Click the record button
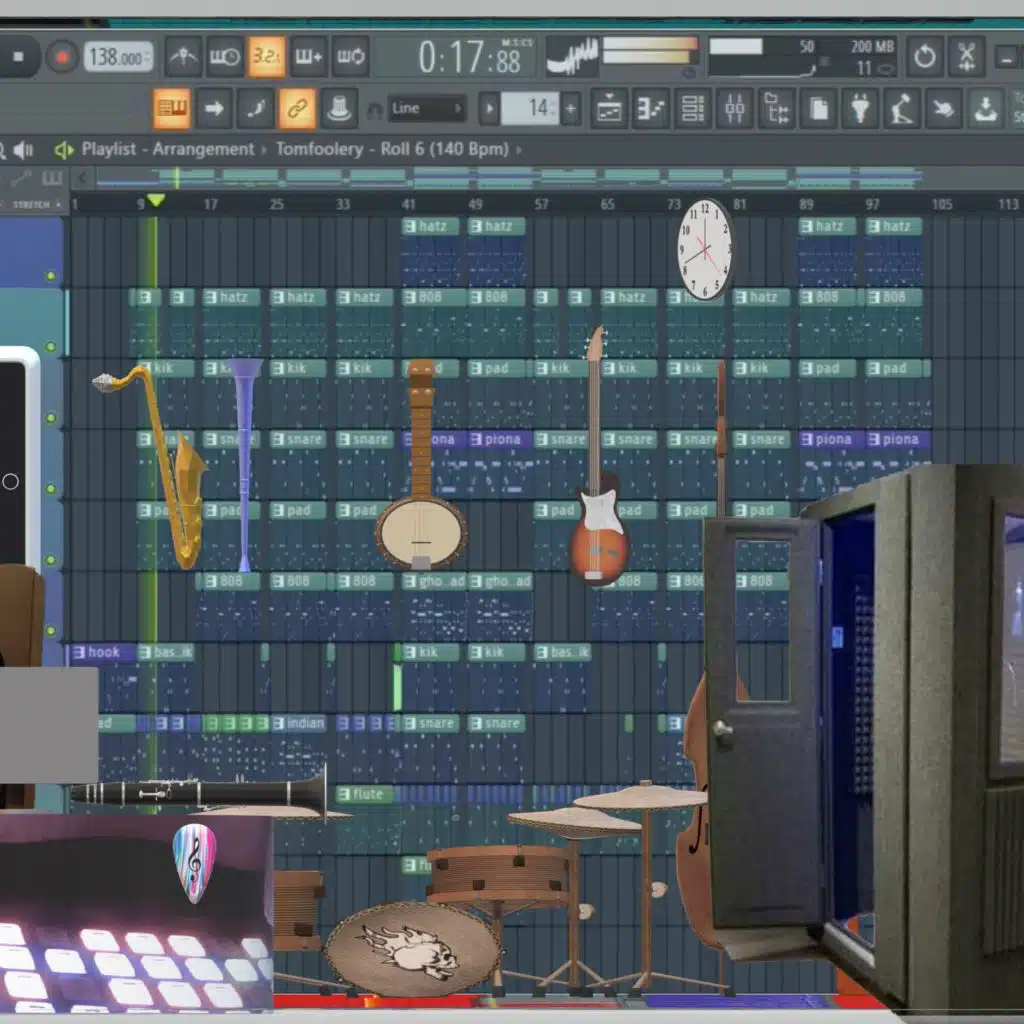Viewport: 1024px width, 1024px height. tap(62, 57)
